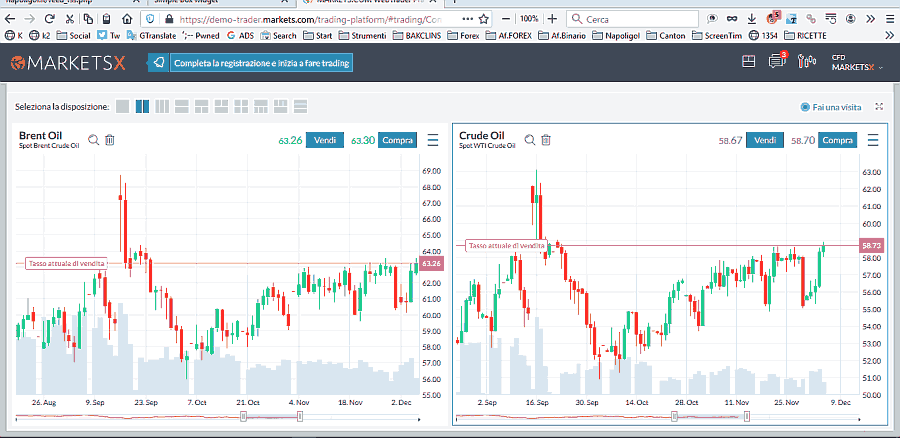900x438 pixels.
Task: Select the three-column chart layout
Action: click(162, 106)
